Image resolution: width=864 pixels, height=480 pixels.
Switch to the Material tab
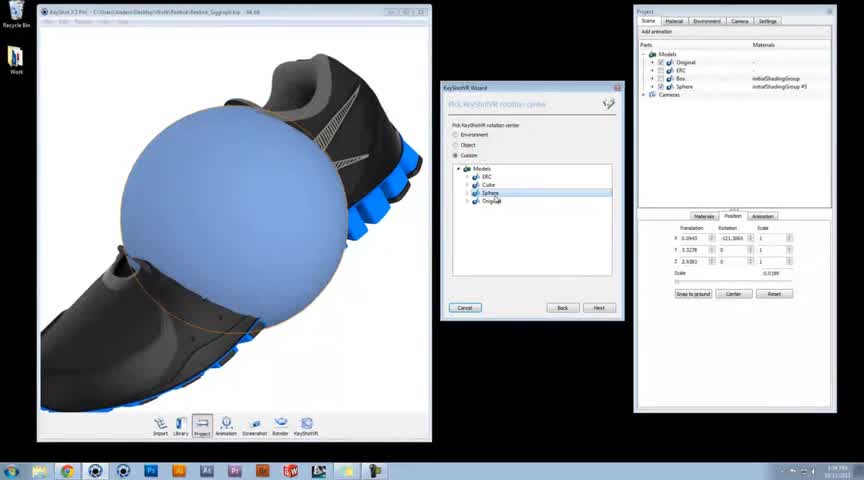674,21
